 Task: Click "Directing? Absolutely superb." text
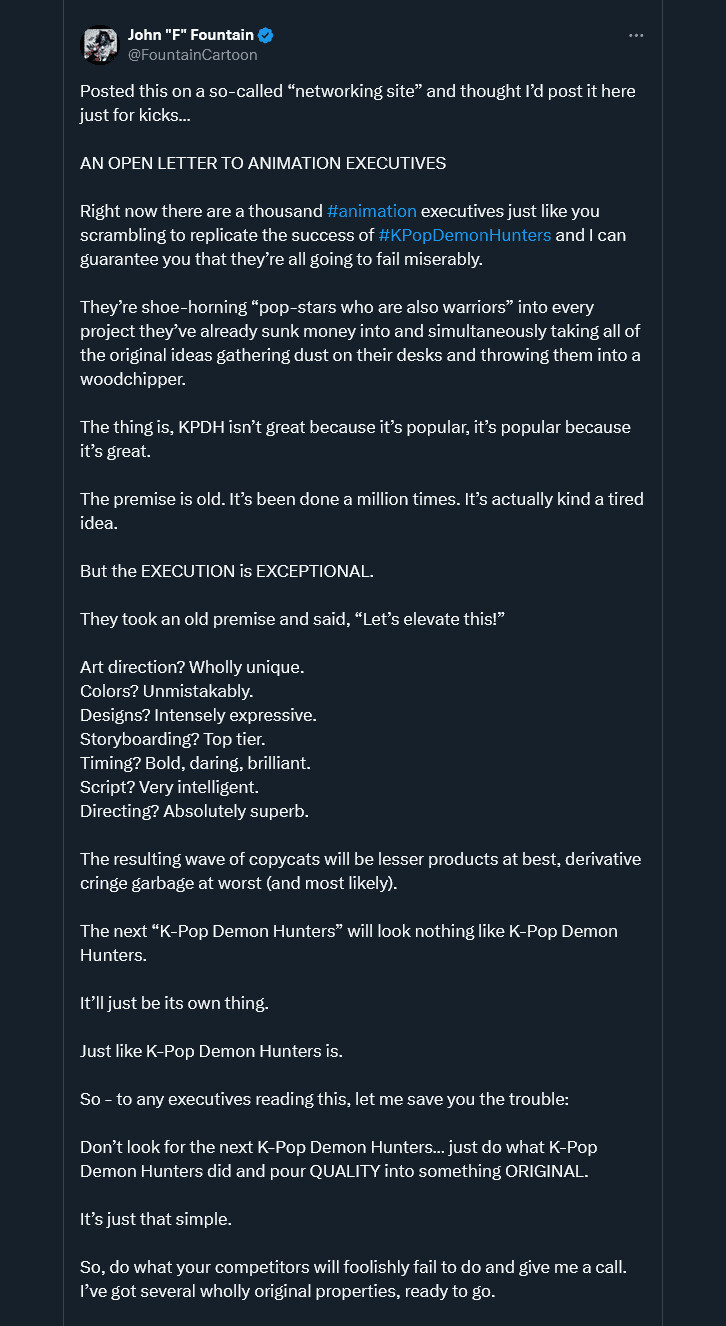click(x=194, y=811)
